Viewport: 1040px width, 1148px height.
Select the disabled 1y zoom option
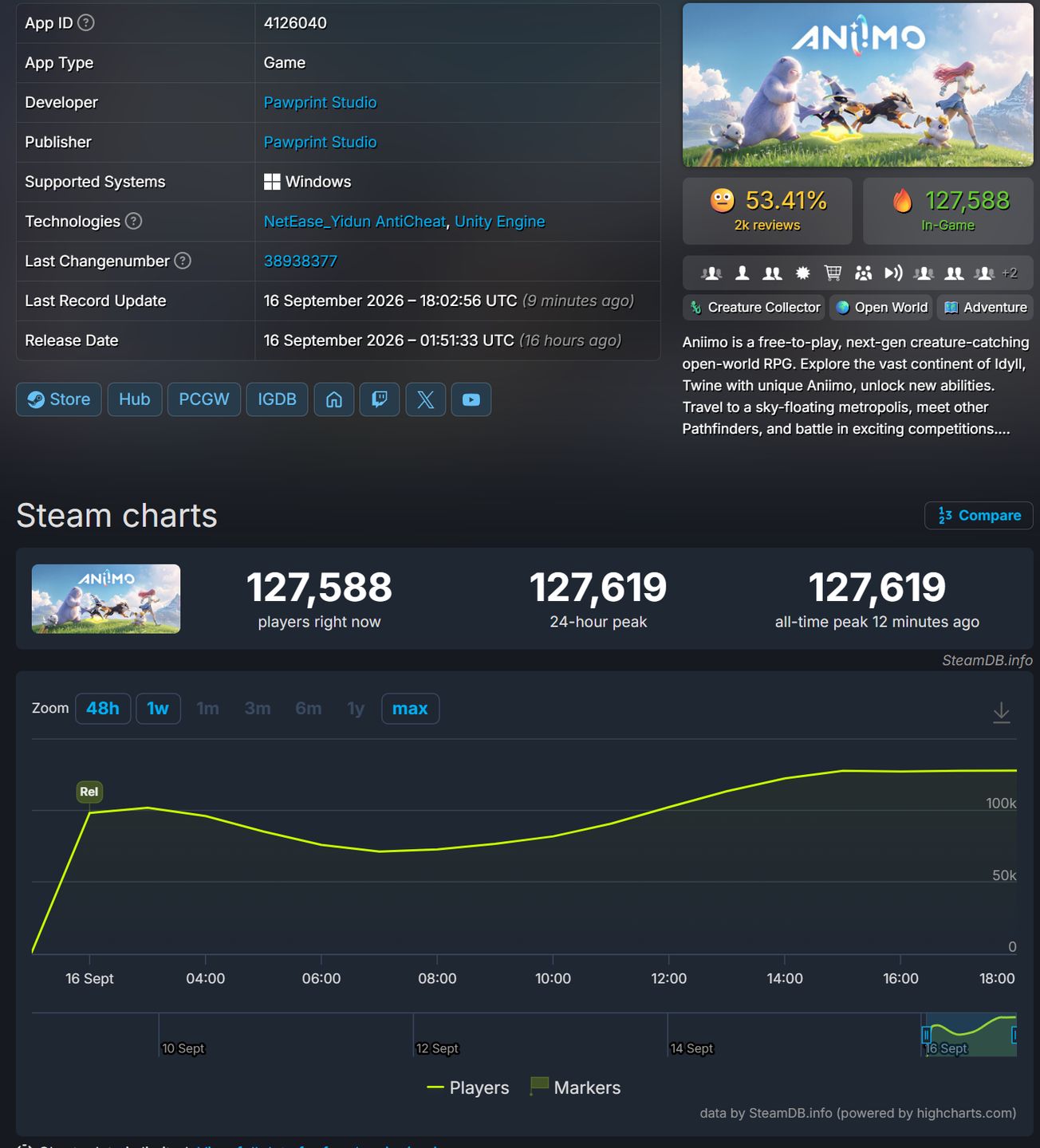(356, 709)
